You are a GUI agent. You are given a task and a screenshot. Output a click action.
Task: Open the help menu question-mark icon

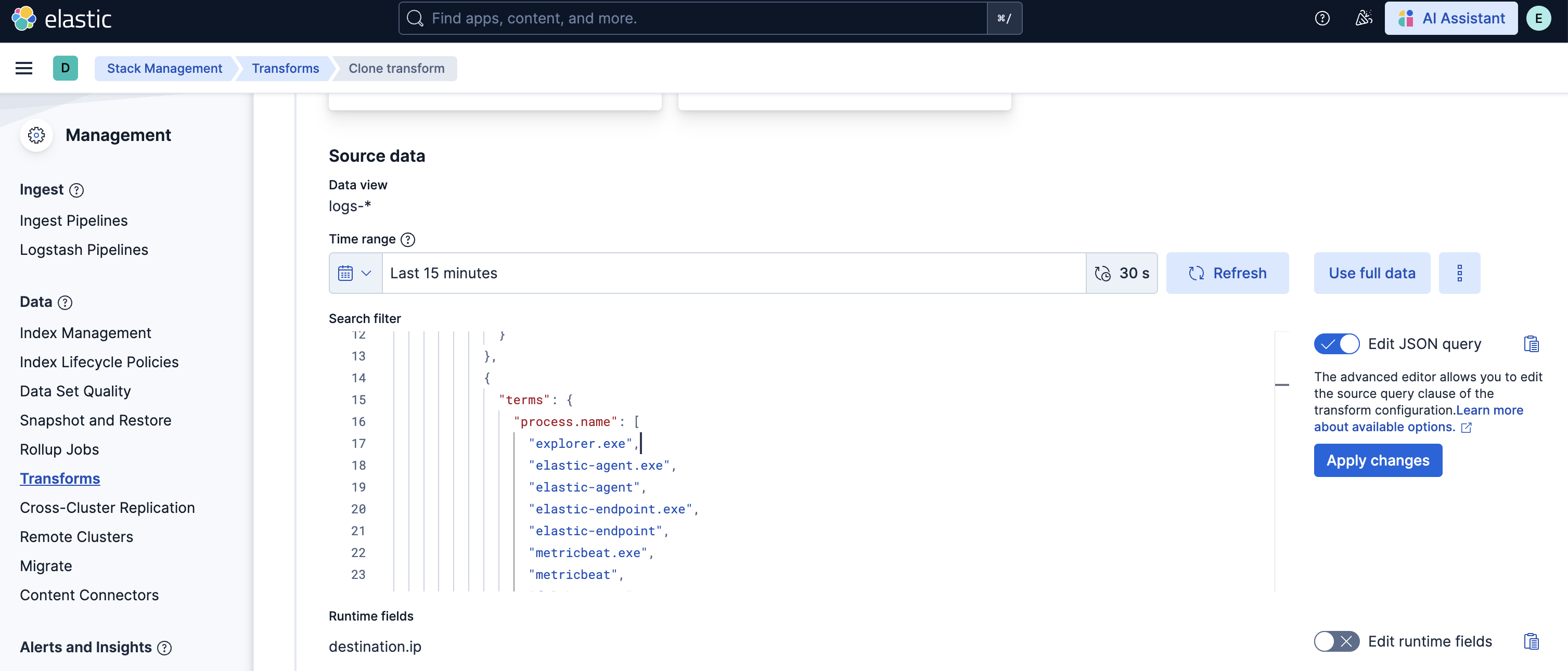[1321, 18]
